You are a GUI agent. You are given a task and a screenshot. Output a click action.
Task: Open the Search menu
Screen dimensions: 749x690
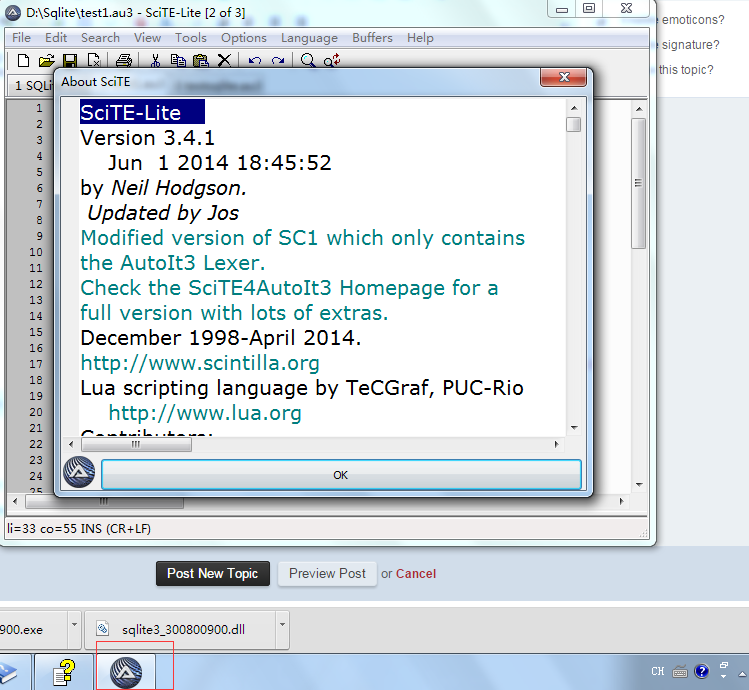(100, 38)
